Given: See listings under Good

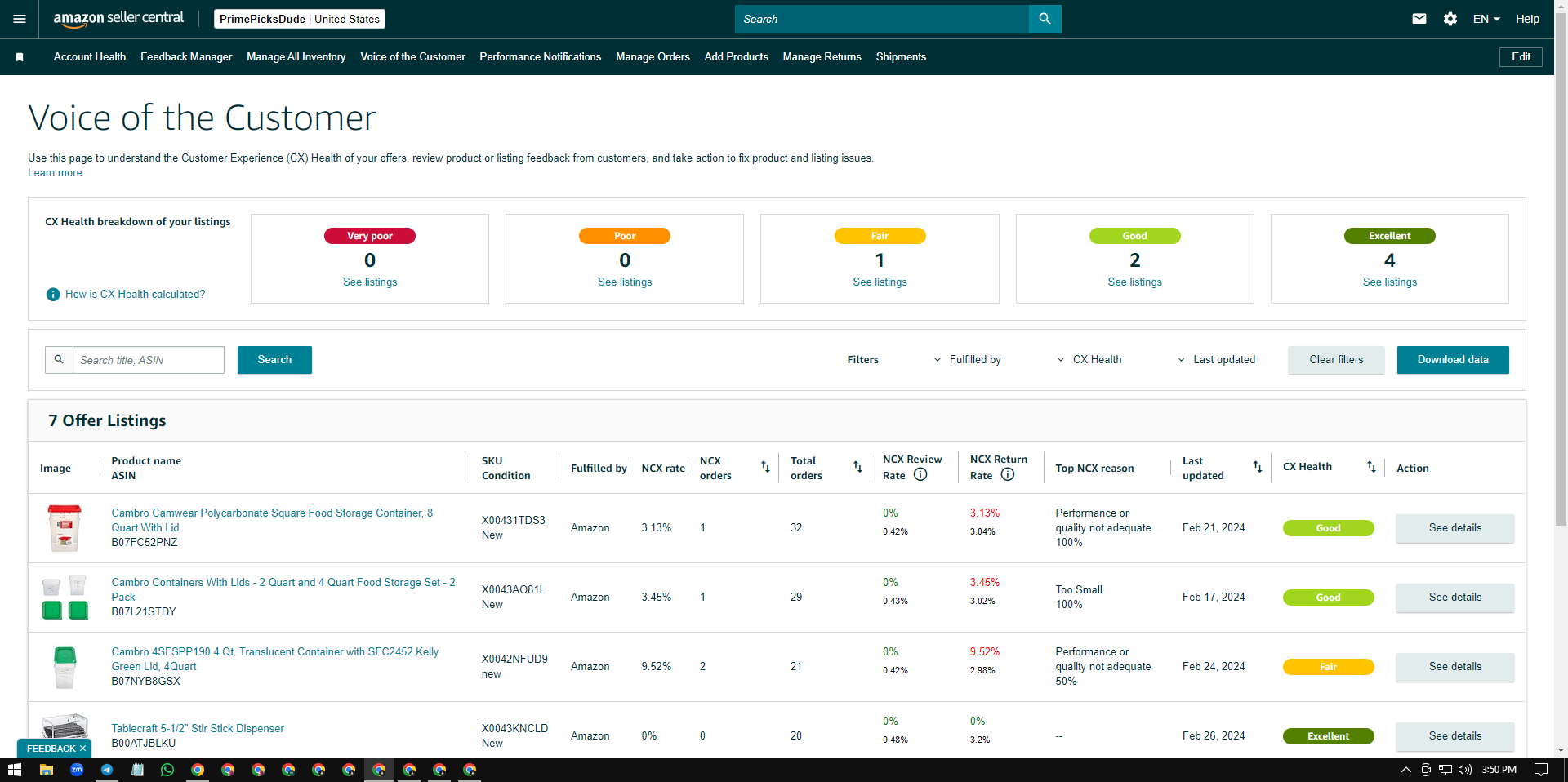Looking at the screenshot, I should coord(1135,282).
